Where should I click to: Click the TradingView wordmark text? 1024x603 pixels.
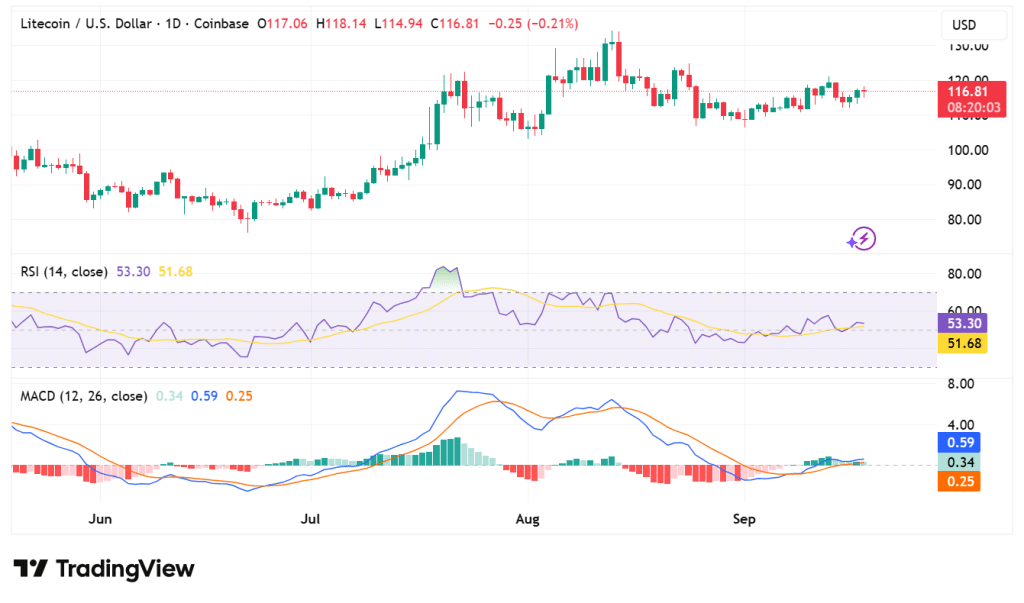(125, 569)
